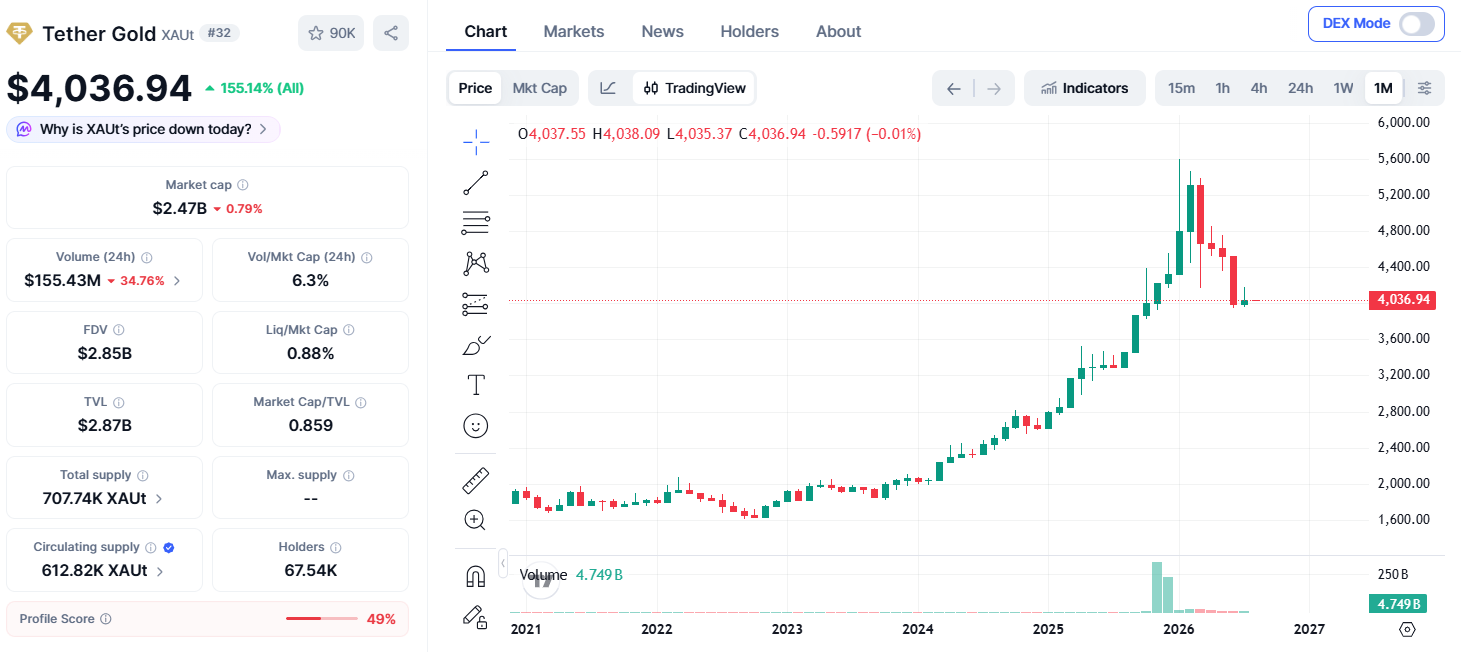Image resolution: width=1461 pixels, height=652 pixels.
Task: Click the Profile Score 49% bar
Action: pyautogui.click(x=322, y=619)
